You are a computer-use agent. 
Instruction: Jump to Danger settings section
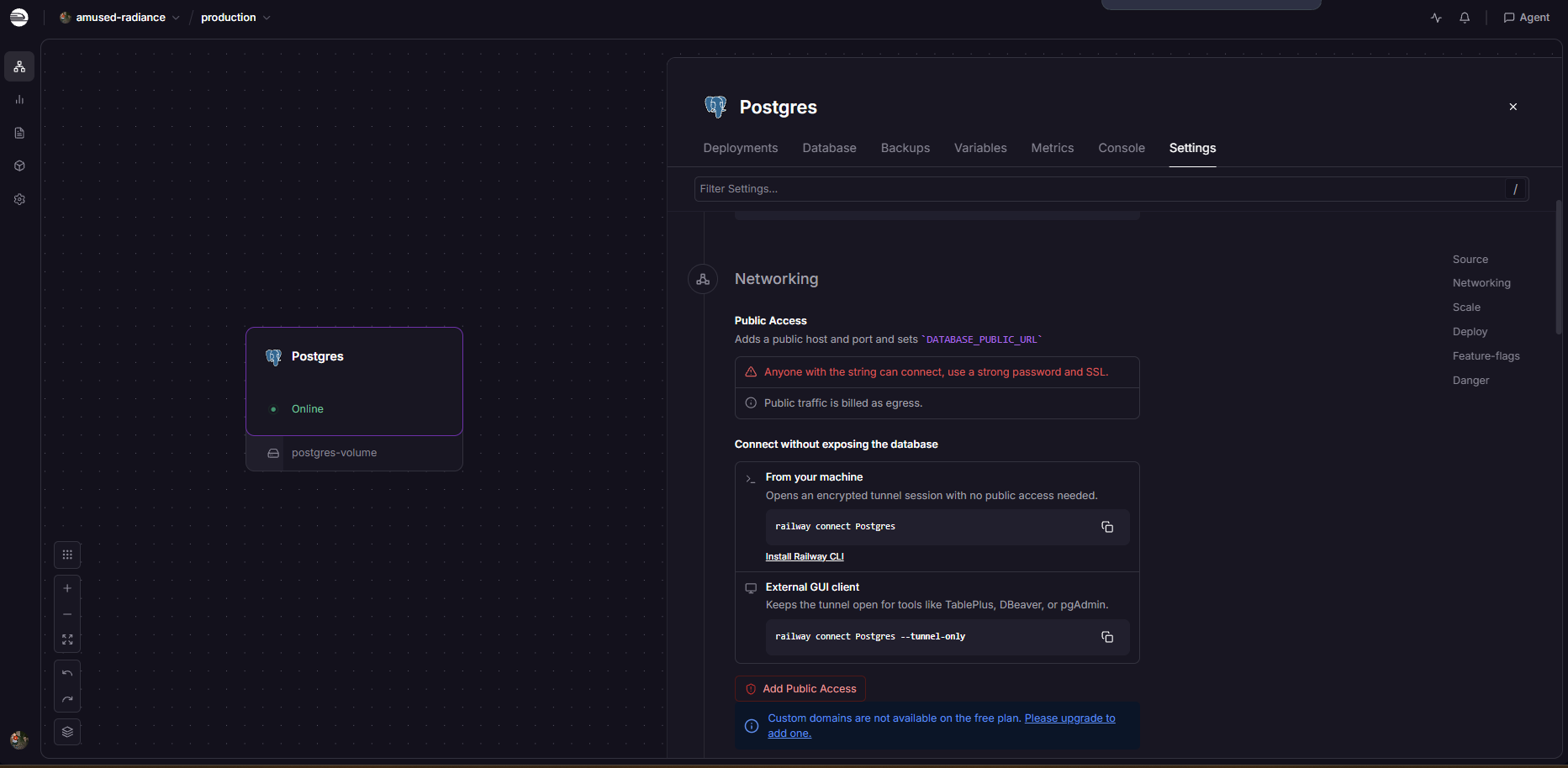1470,381
